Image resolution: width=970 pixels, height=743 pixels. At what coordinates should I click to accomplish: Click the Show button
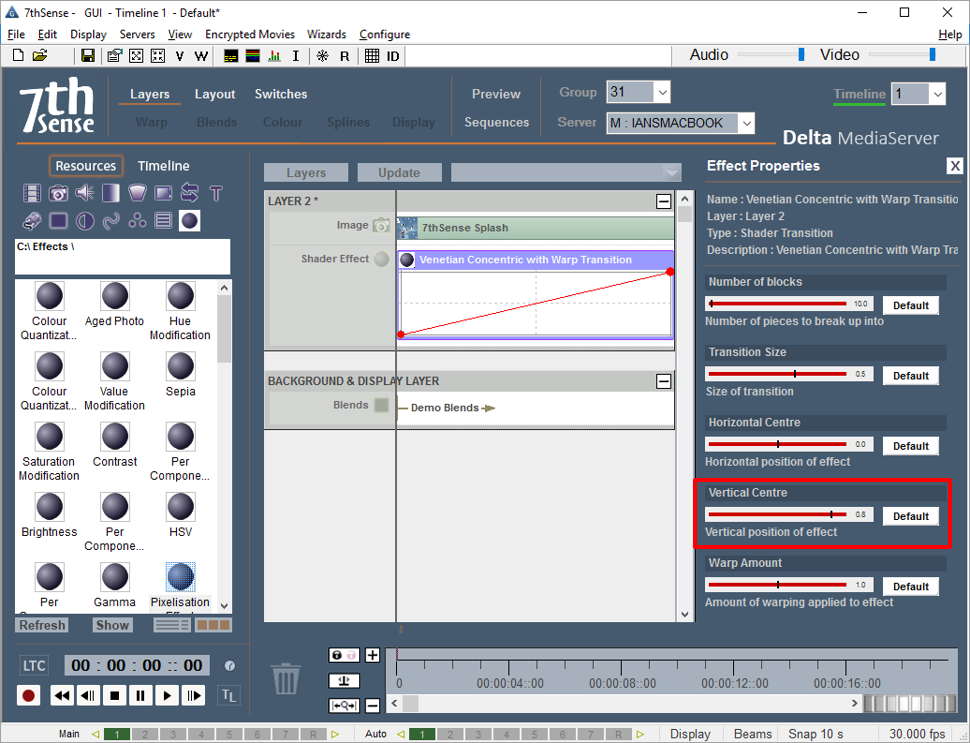[x=112, y=625]
